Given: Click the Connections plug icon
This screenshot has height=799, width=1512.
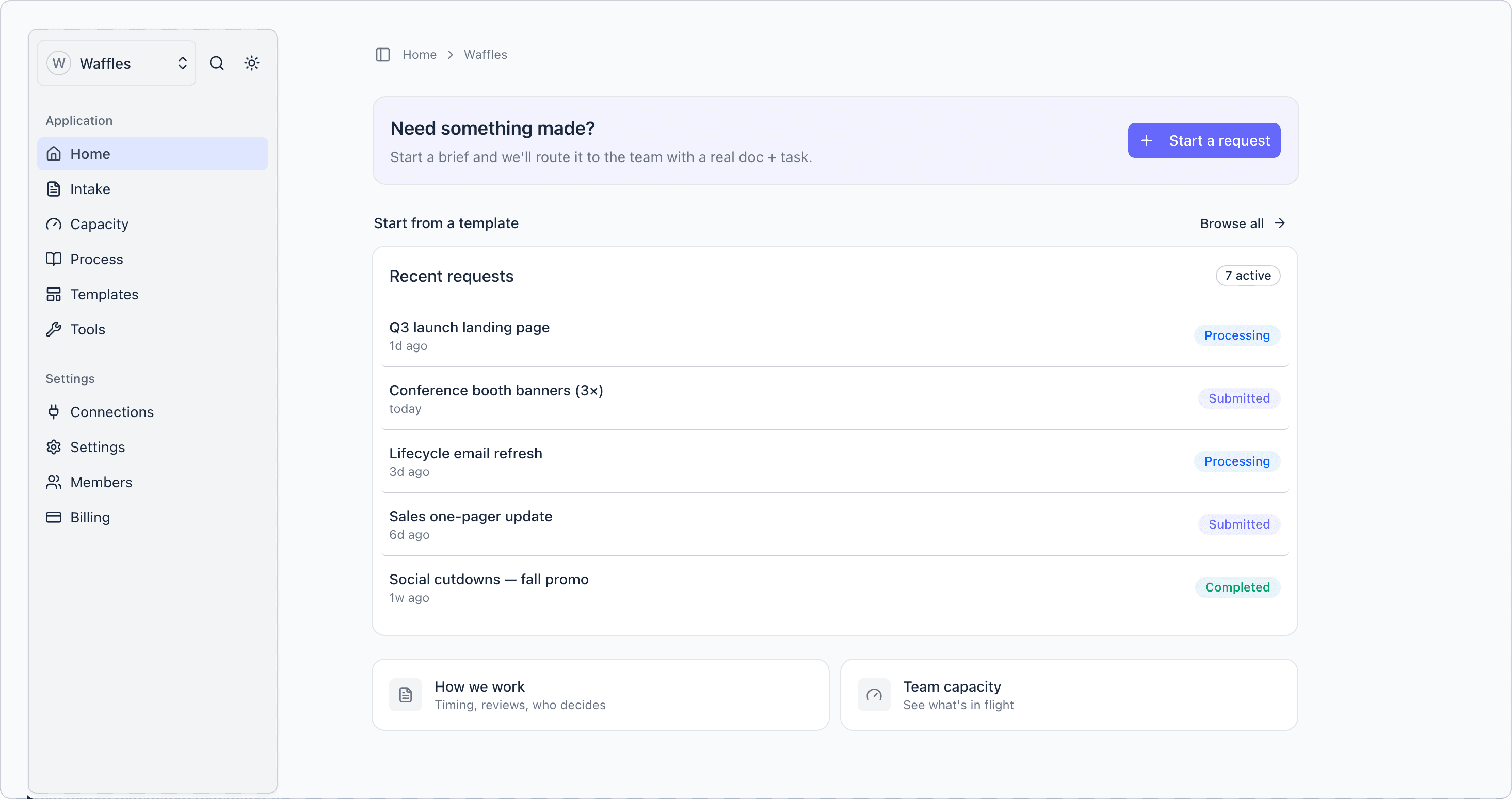Looking at the screenshot, I should [x=54, y=412].
